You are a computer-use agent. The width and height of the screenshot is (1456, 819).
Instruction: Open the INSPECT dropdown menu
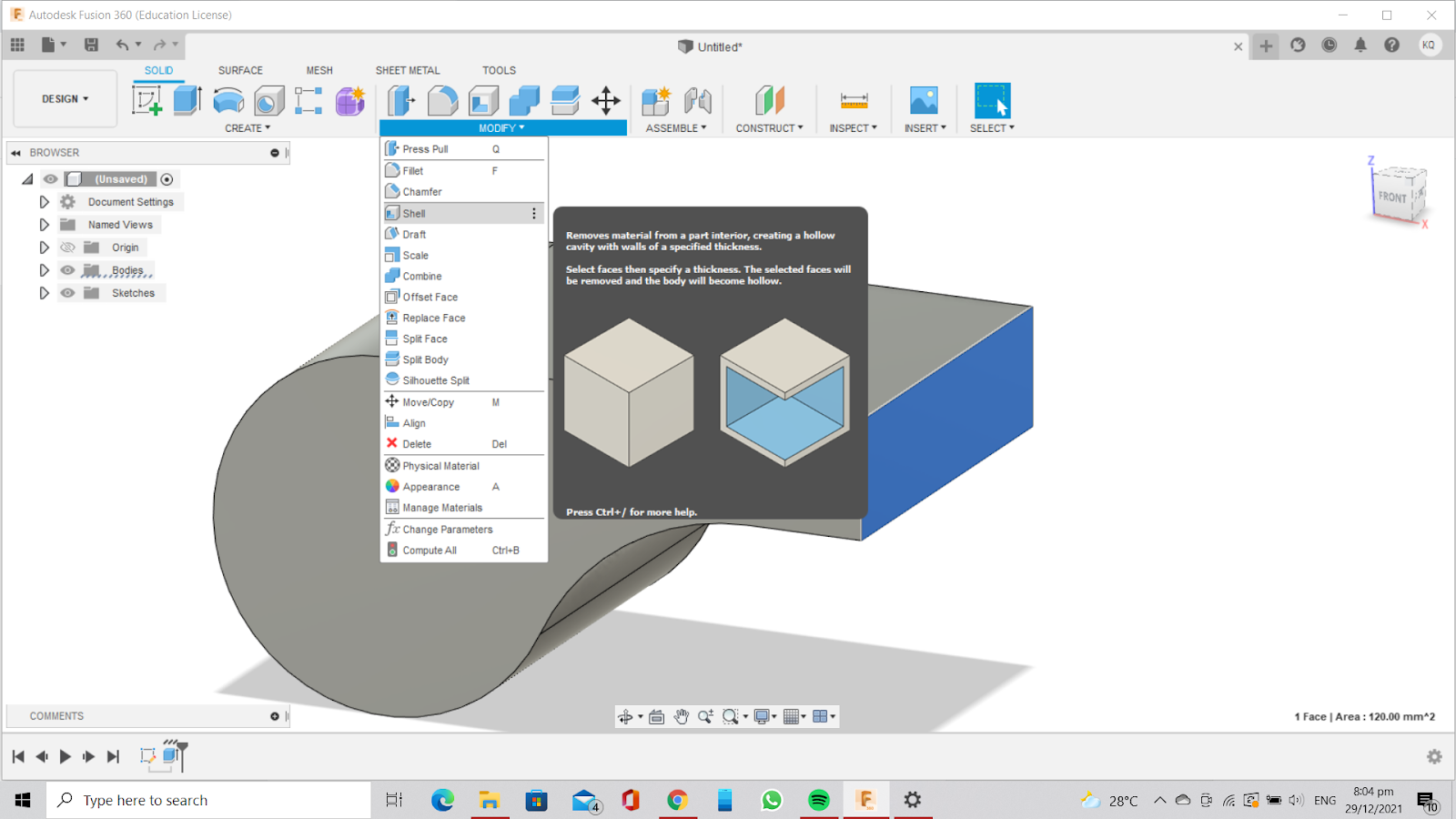[x=854, y=128]
